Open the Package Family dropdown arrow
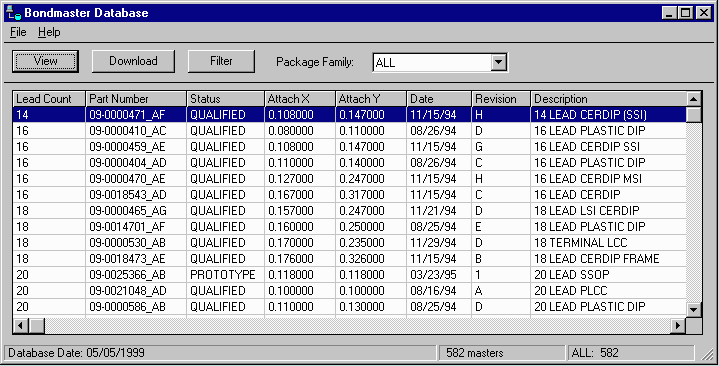Viewport: 719px width, 366px height. click(498, 62)
